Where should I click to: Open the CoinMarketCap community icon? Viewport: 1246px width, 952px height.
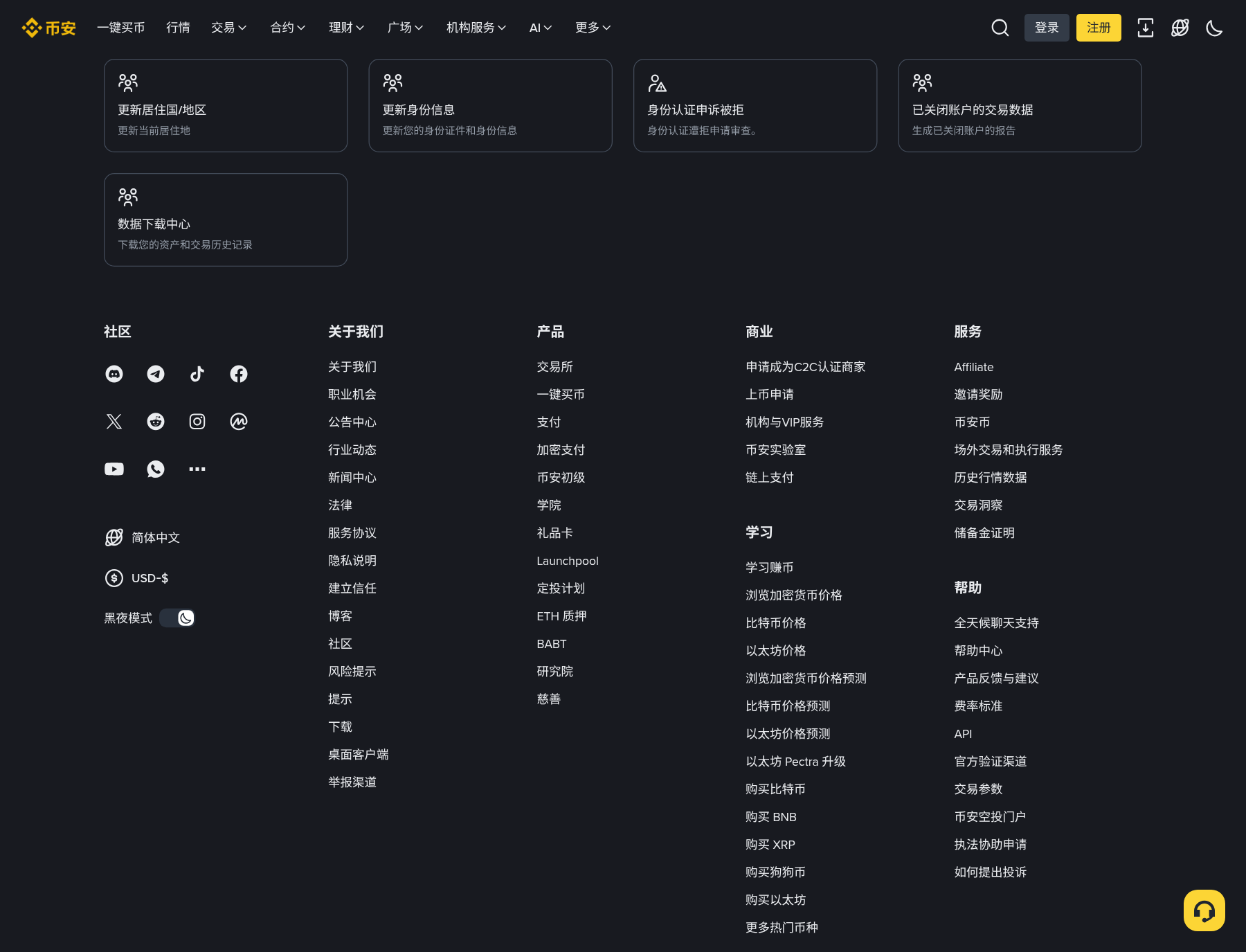[x=239, y=422]
